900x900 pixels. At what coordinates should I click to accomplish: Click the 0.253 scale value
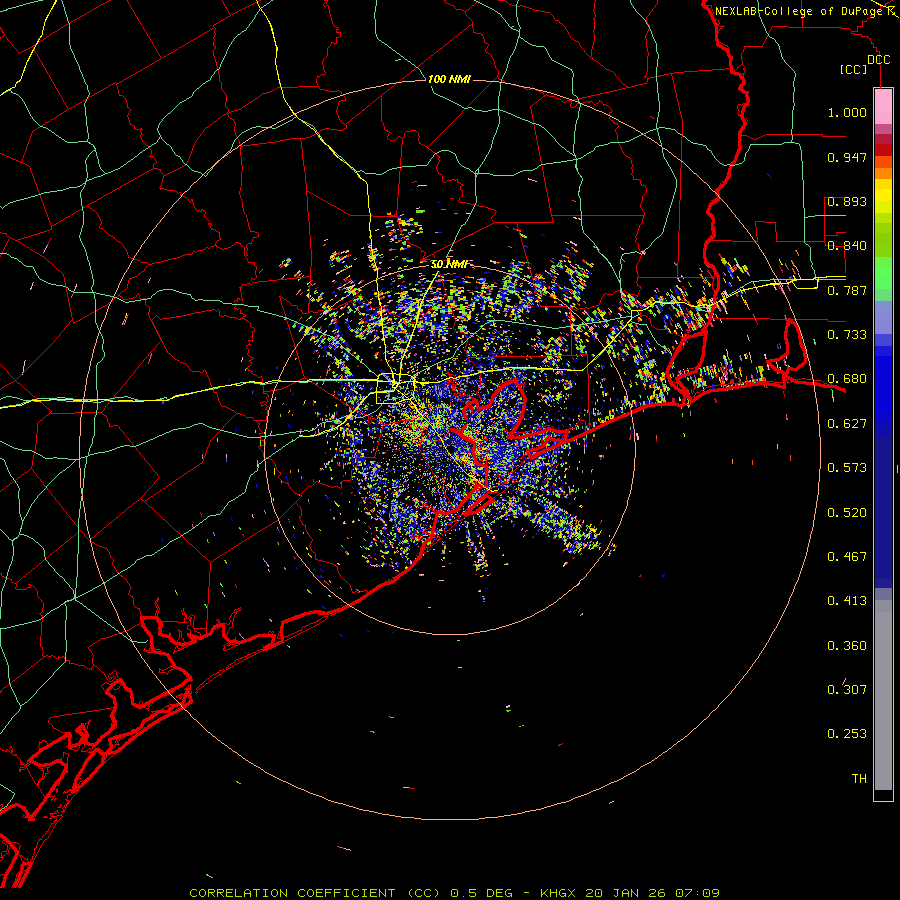(x=847, y=734)
